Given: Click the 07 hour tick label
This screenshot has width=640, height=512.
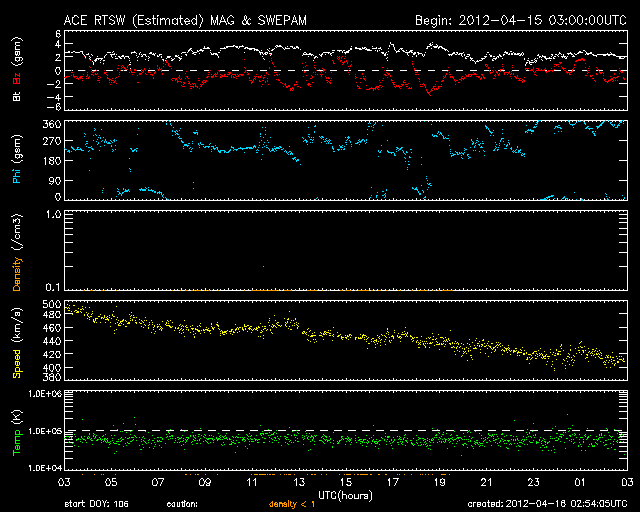Looking at the screenshot, I should click(156, 482).
